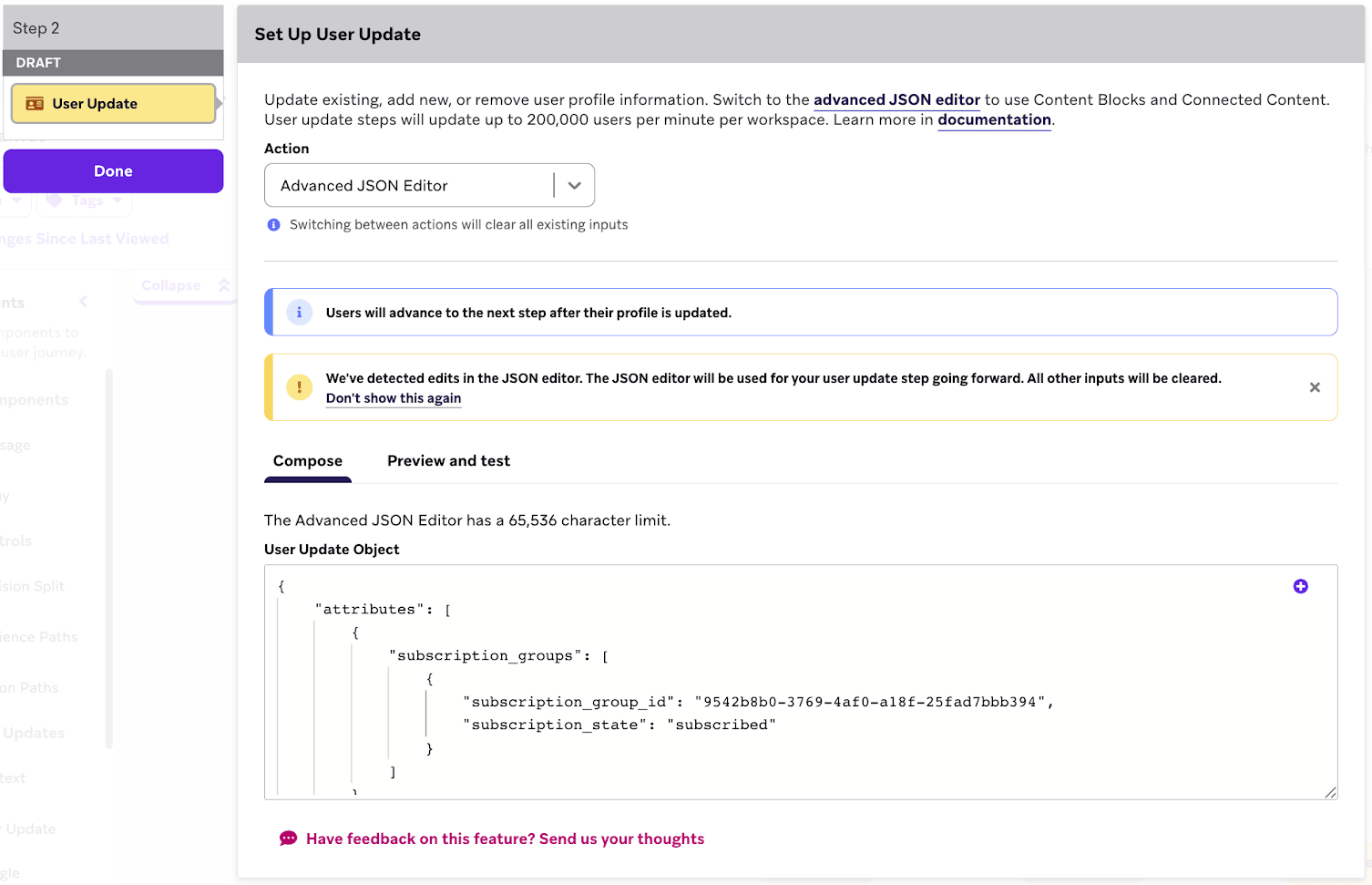Open the Action dropdown
Viewport: 1372px width, 885px height.
click(x=573, y=185)
